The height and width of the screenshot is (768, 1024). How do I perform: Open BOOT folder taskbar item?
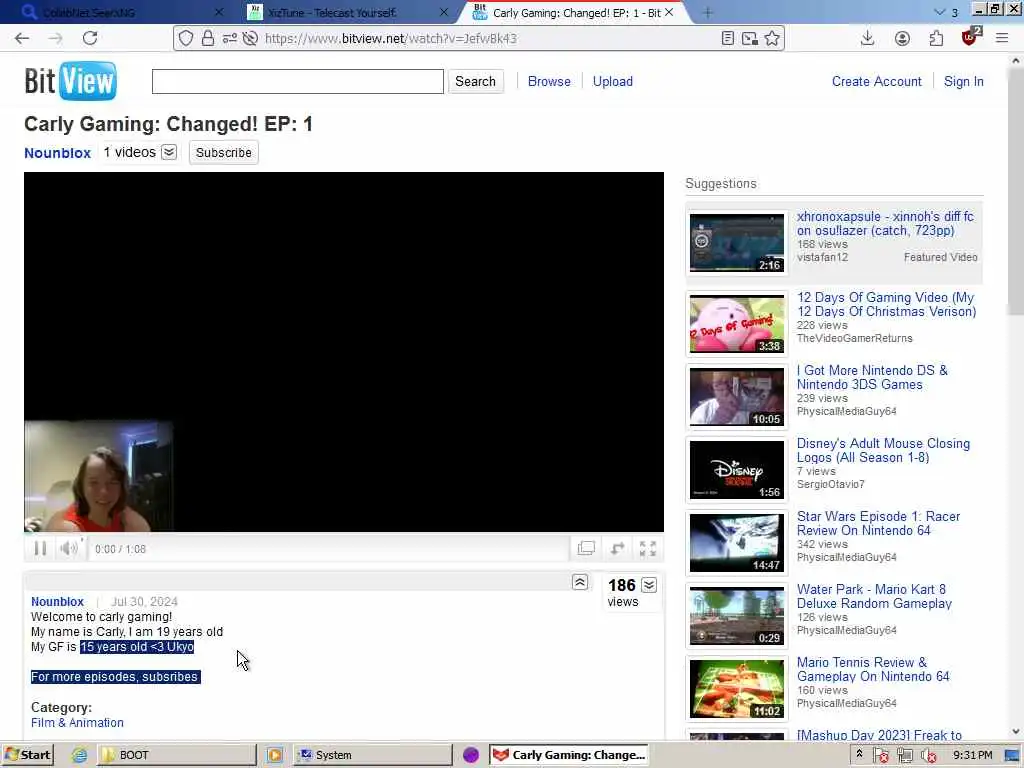[177, 755]
